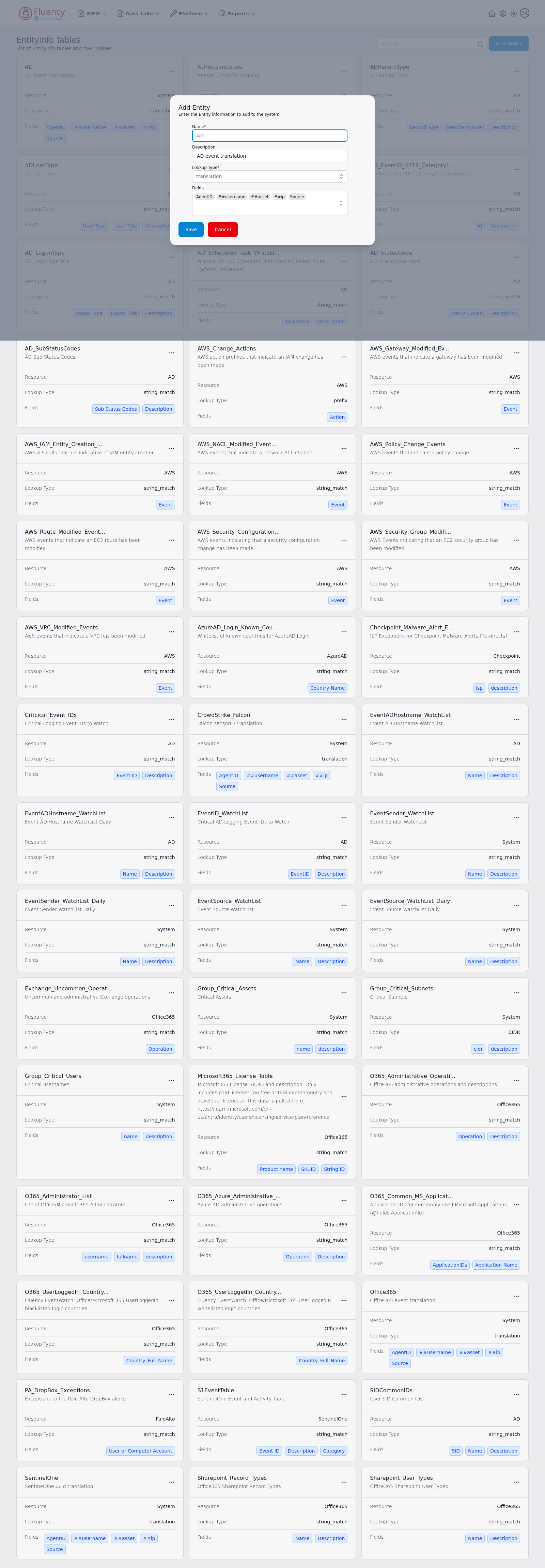Open the Lookup Type dropdown

(270, 176)
